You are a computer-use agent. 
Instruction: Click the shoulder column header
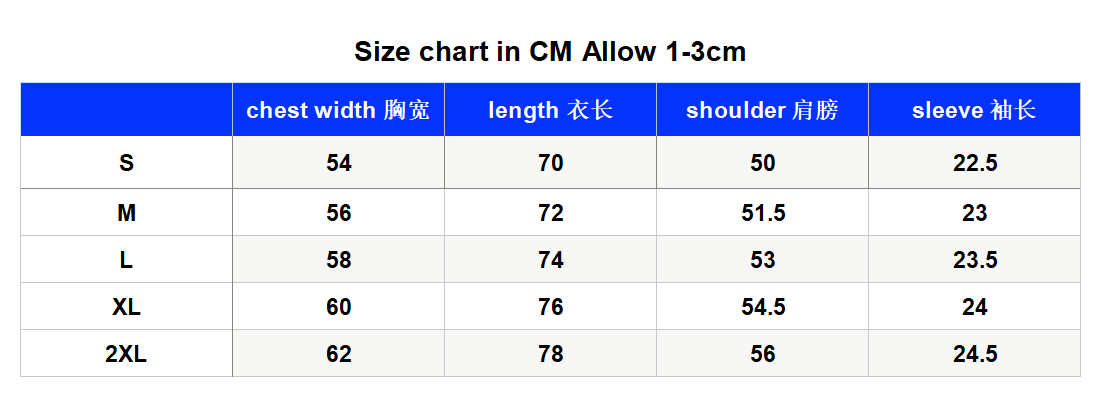[x=762, y=110]
